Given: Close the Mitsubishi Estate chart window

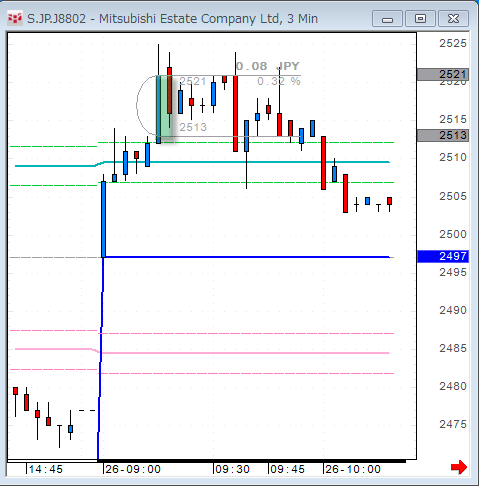Looking at the screenshot, I should 453,19.
